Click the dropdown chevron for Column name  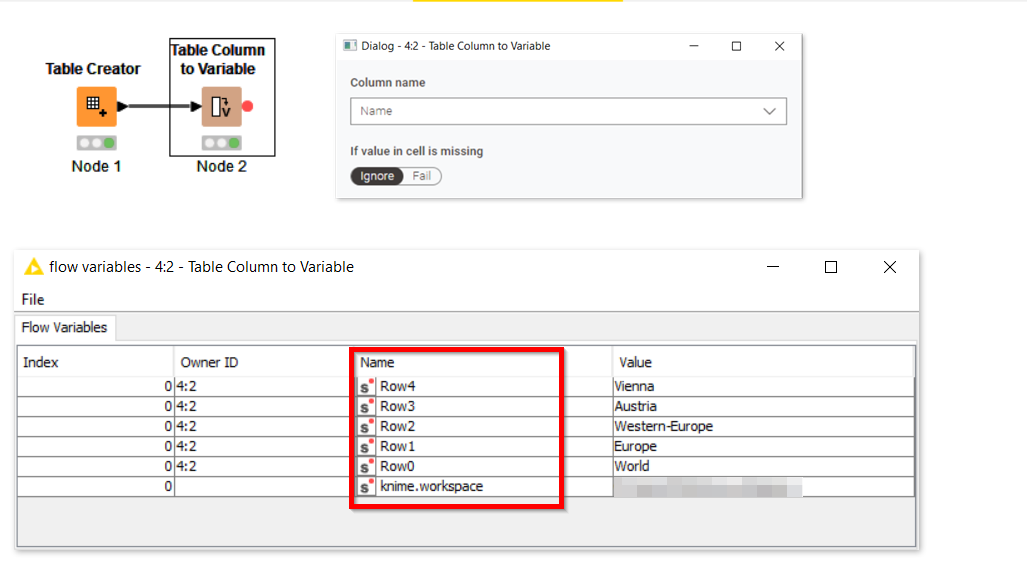pyautogui.click(x=770, y=111)
